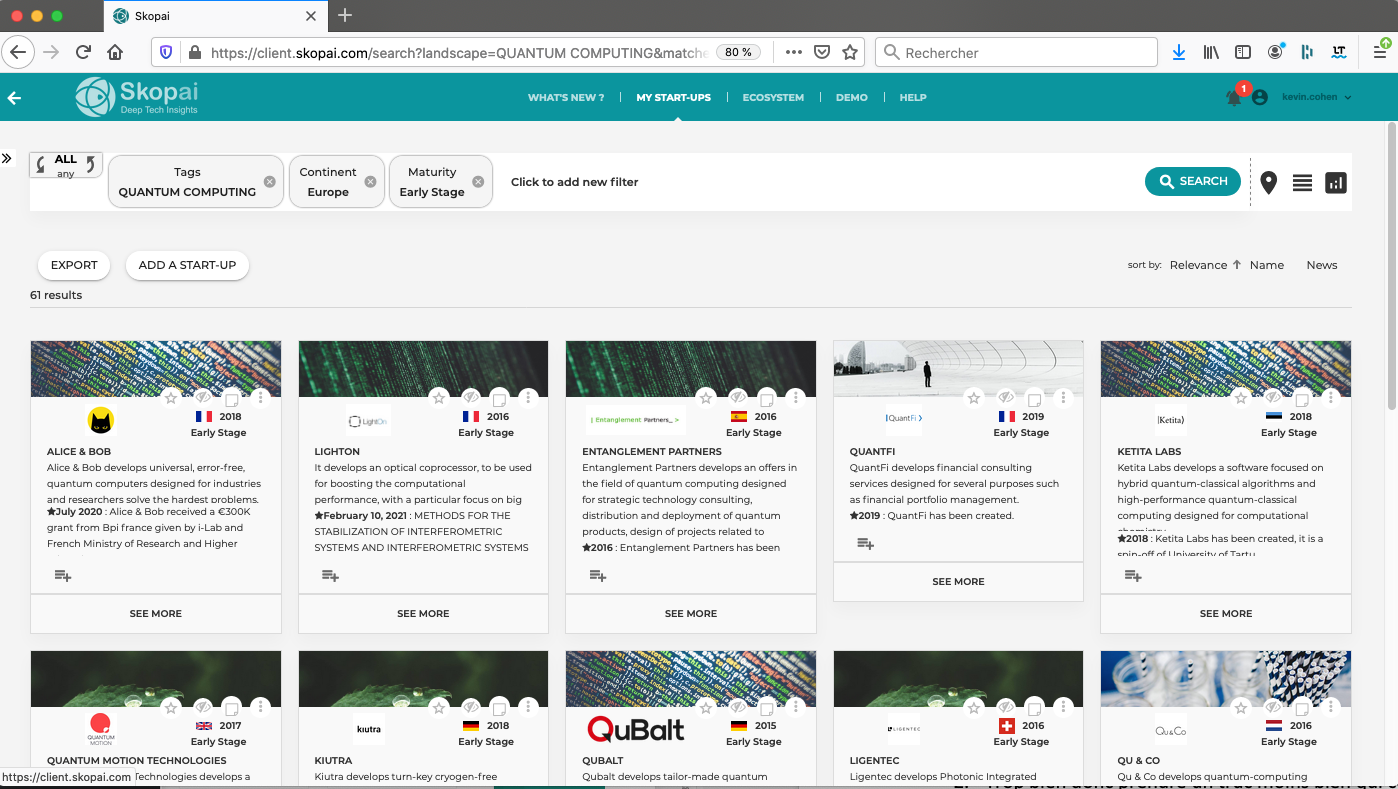Open the QuantFi card banner image
Image resolution: width=1398 pixels, height=789 pixels.
point(958,369)
